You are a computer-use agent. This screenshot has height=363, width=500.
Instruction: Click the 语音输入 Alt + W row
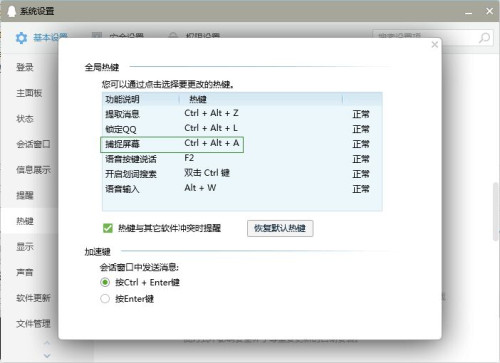coord(242,189)
